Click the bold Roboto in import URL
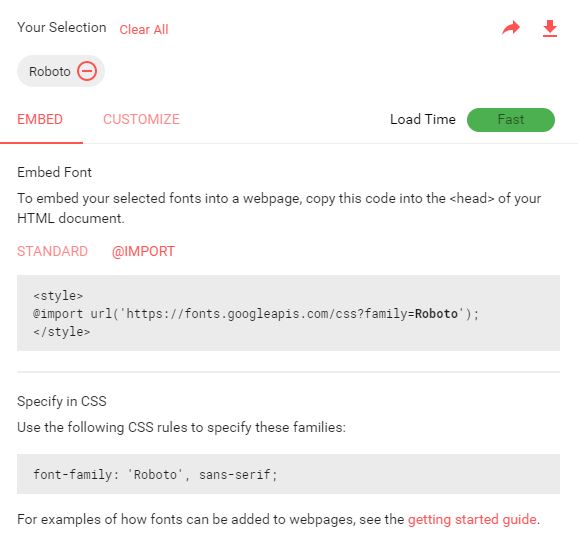 pyautogui.click(x=436, y=314)
